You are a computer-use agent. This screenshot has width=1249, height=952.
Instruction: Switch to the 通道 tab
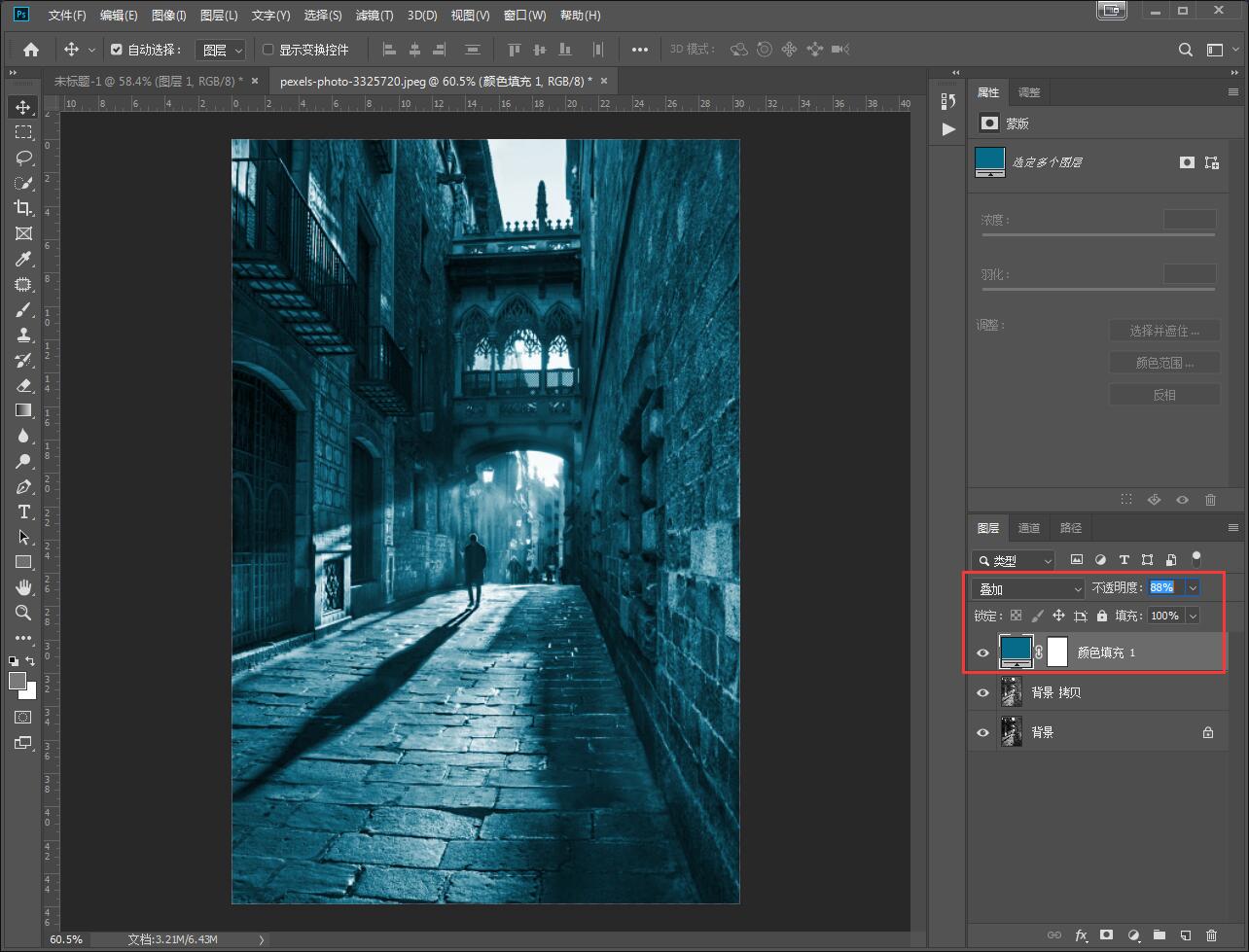(x=1029, y=528)
